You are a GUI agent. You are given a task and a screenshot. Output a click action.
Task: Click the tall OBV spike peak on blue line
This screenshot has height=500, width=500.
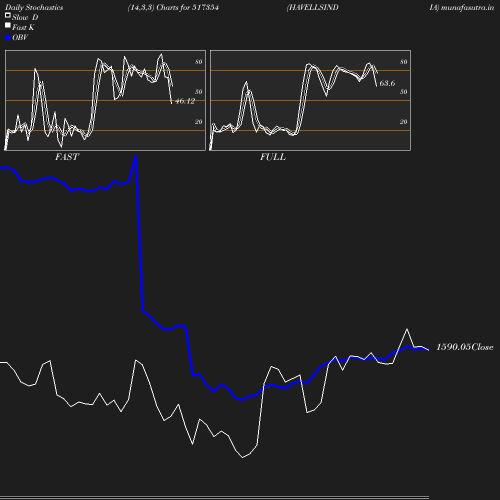tap(135, 157)
